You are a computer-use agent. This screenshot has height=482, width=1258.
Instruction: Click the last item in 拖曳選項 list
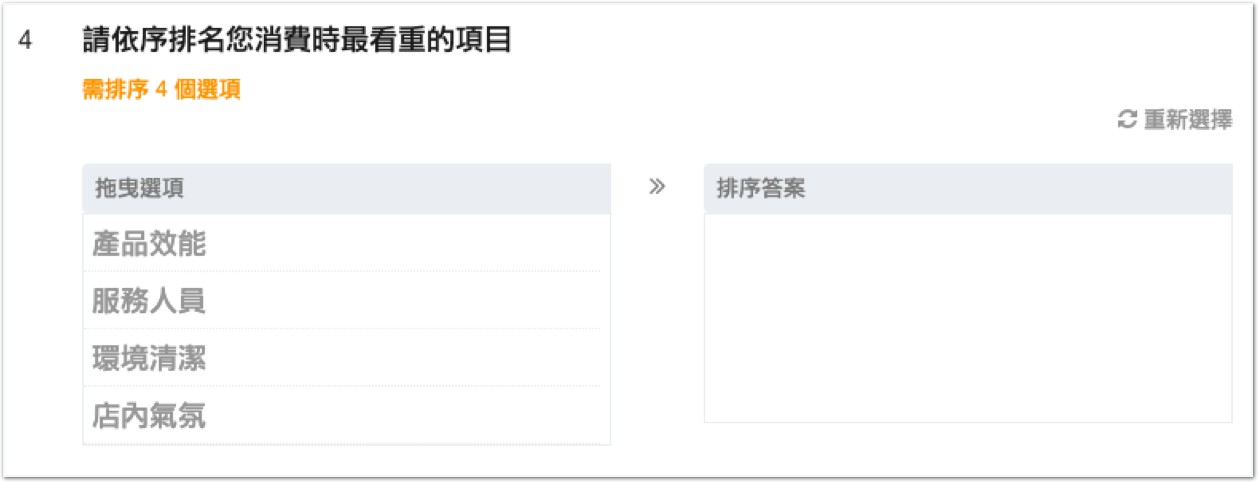149,416
